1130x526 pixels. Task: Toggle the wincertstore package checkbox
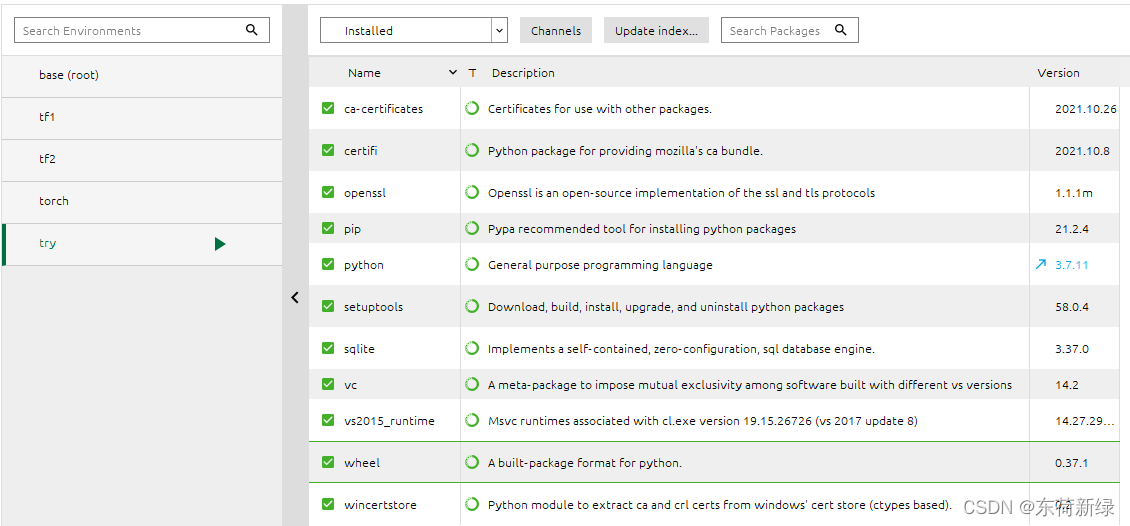[328, 505]
